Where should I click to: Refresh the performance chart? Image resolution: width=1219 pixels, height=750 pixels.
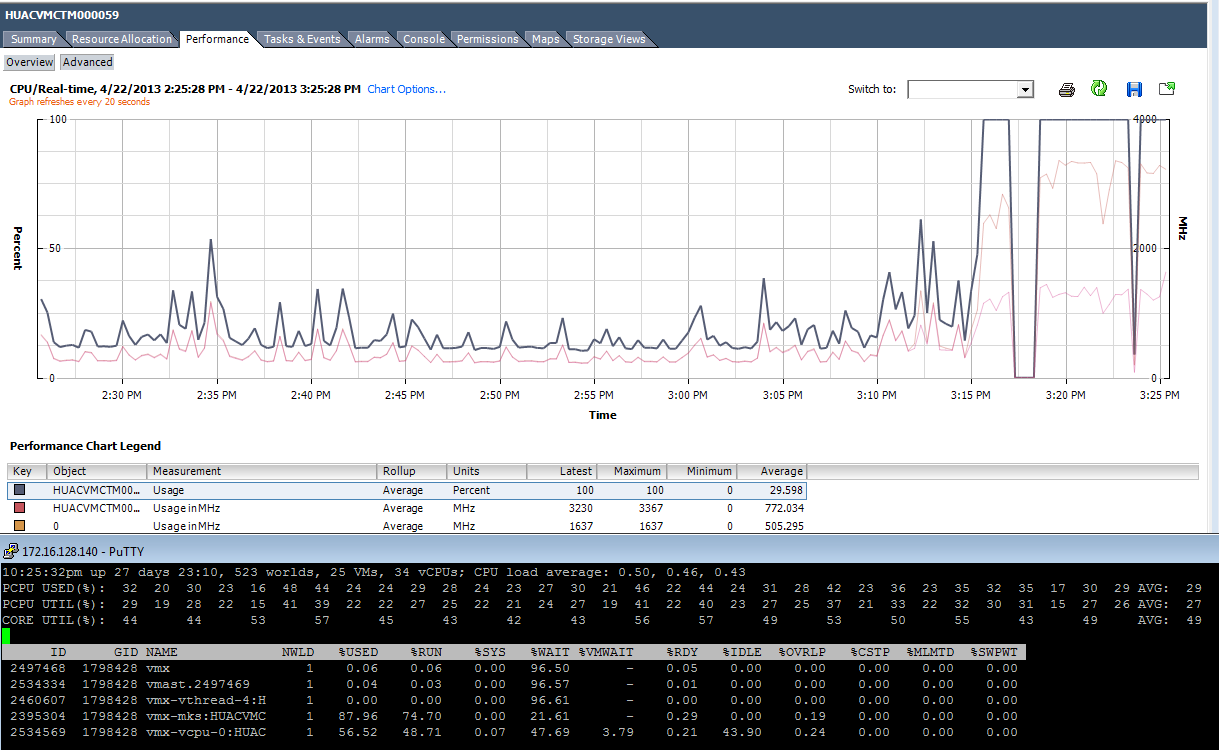point(1099,89)
